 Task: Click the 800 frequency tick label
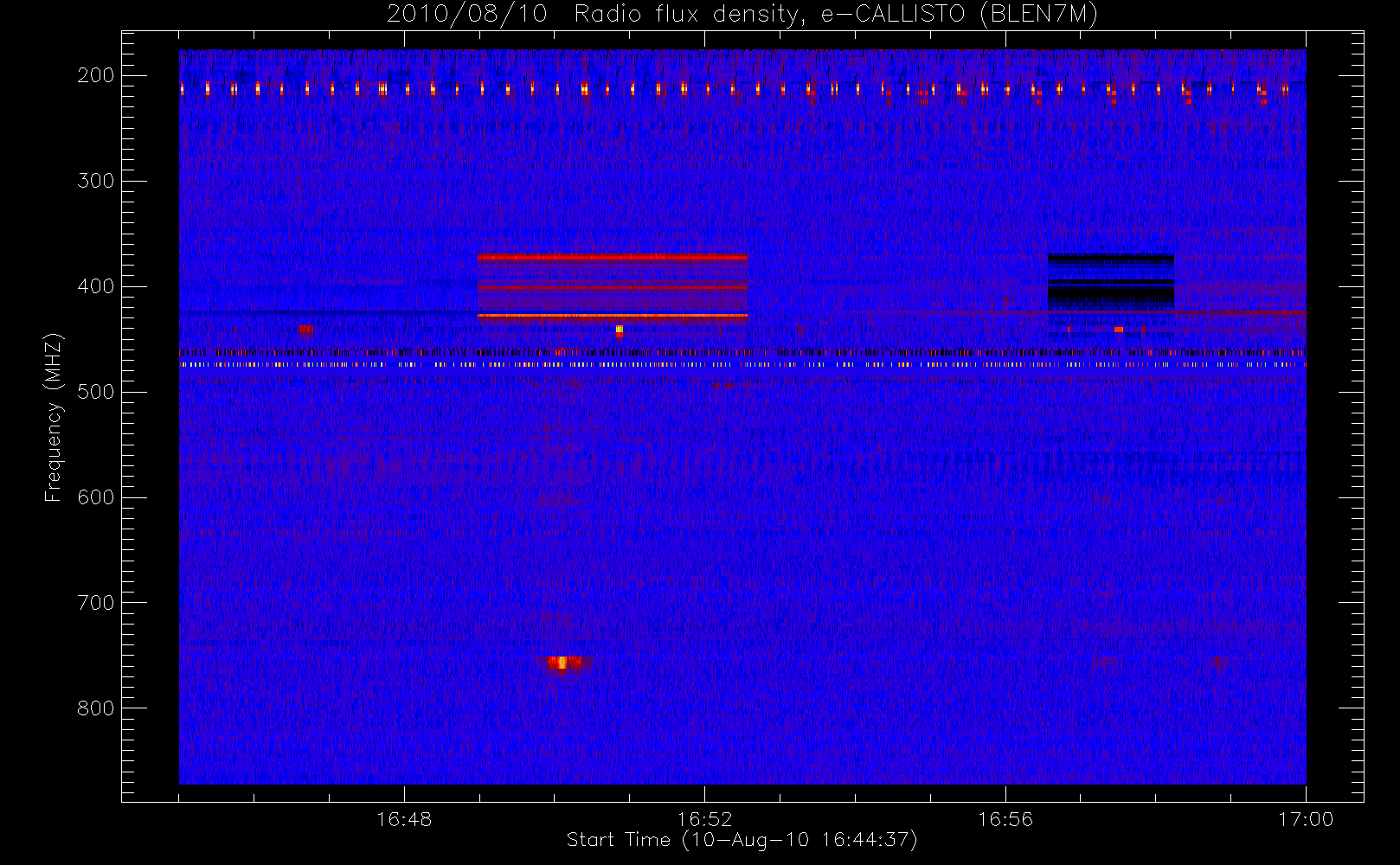tap(96, 708)
